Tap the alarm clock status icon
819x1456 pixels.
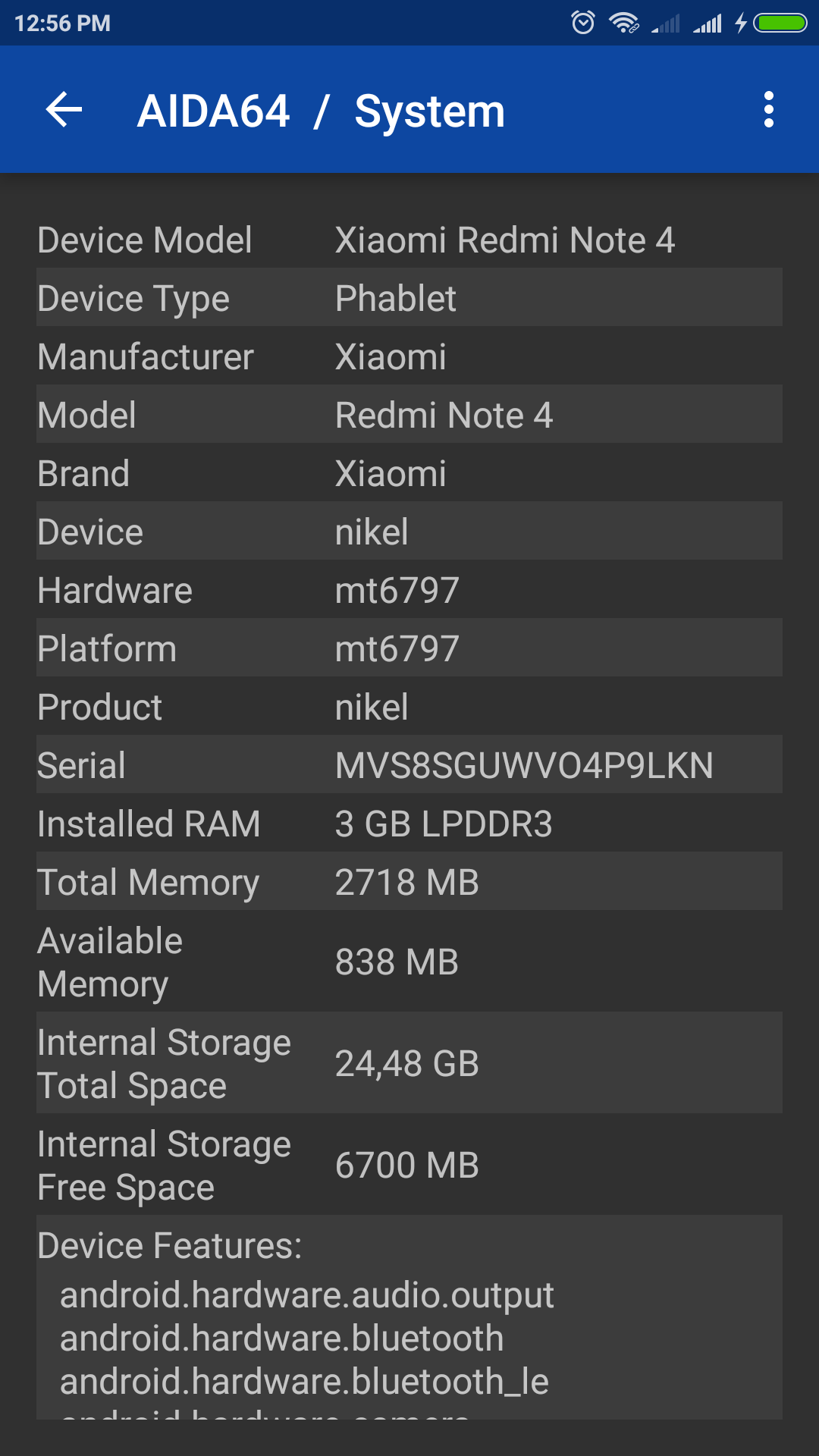tap(582, 23)
